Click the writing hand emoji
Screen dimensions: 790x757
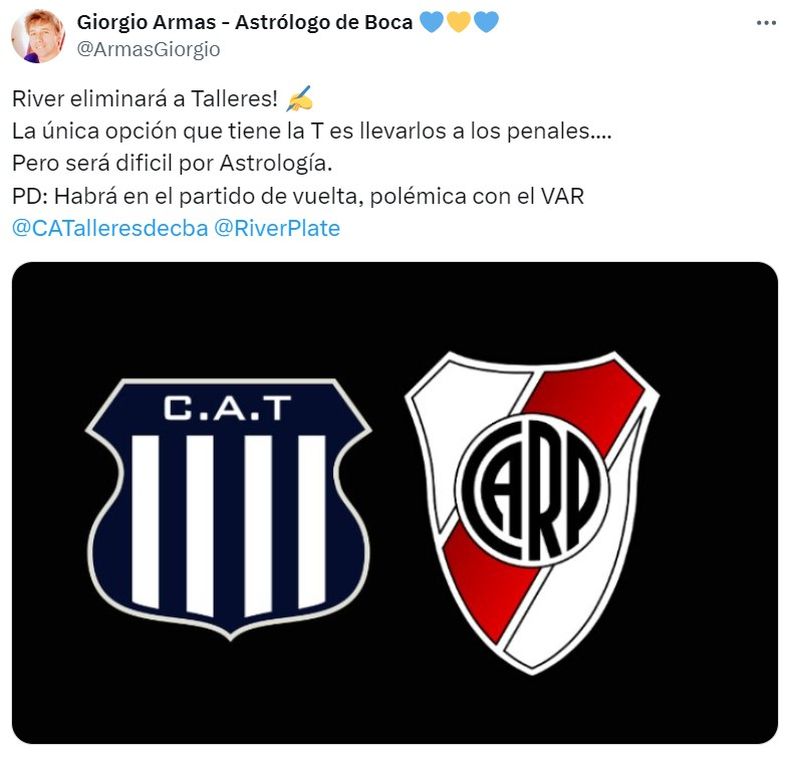(299, 99)
